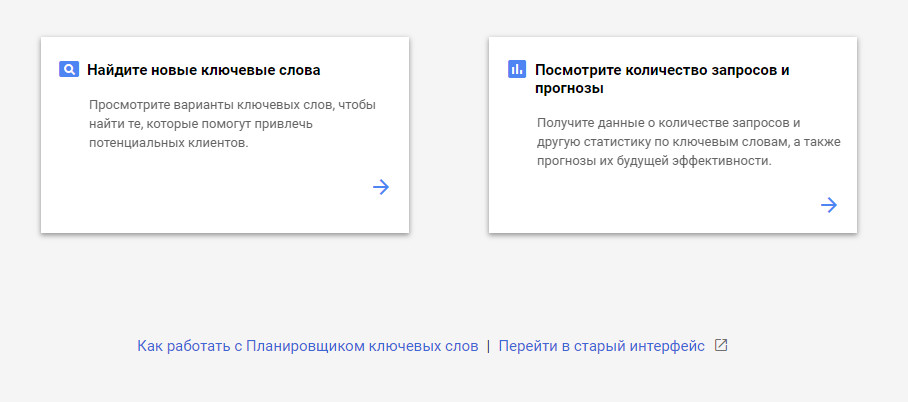The height and width of the screenshot is (402, 908).
Task: Open "Найдите новые ключевые слова" card title
Action: tap(203, 71)
